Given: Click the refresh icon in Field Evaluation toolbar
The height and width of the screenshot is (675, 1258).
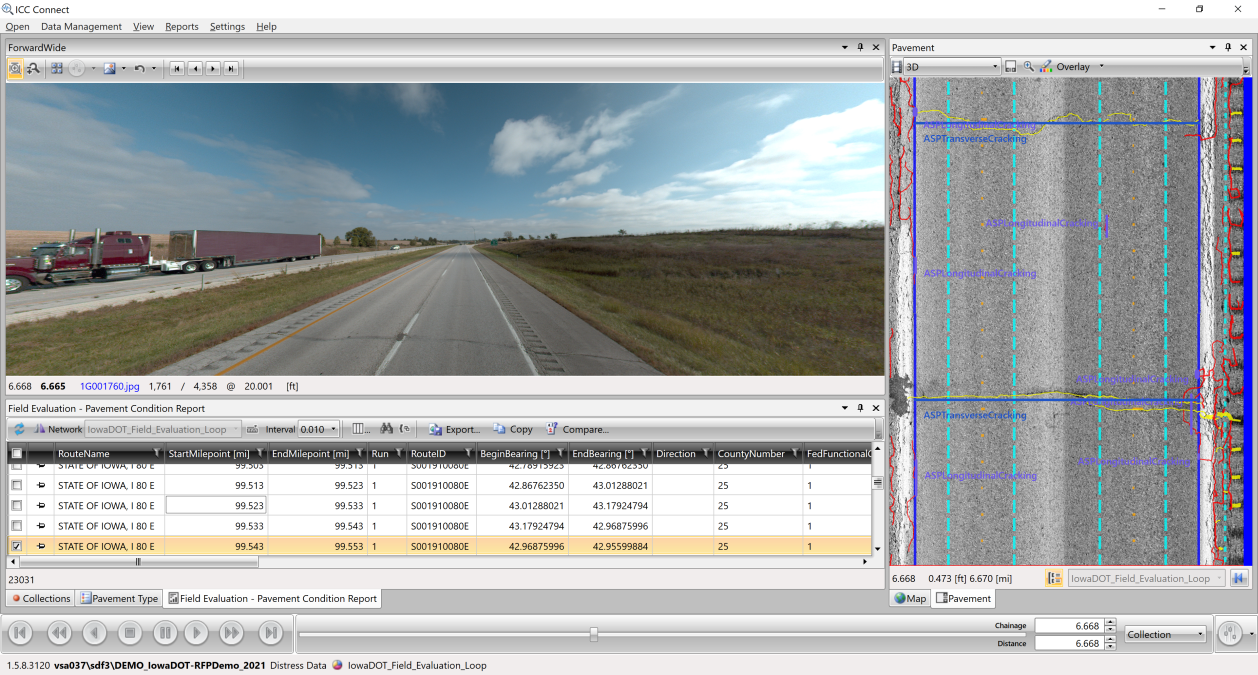Looking at the screenshot, I should pyautogui.click(x=19, y=429).
